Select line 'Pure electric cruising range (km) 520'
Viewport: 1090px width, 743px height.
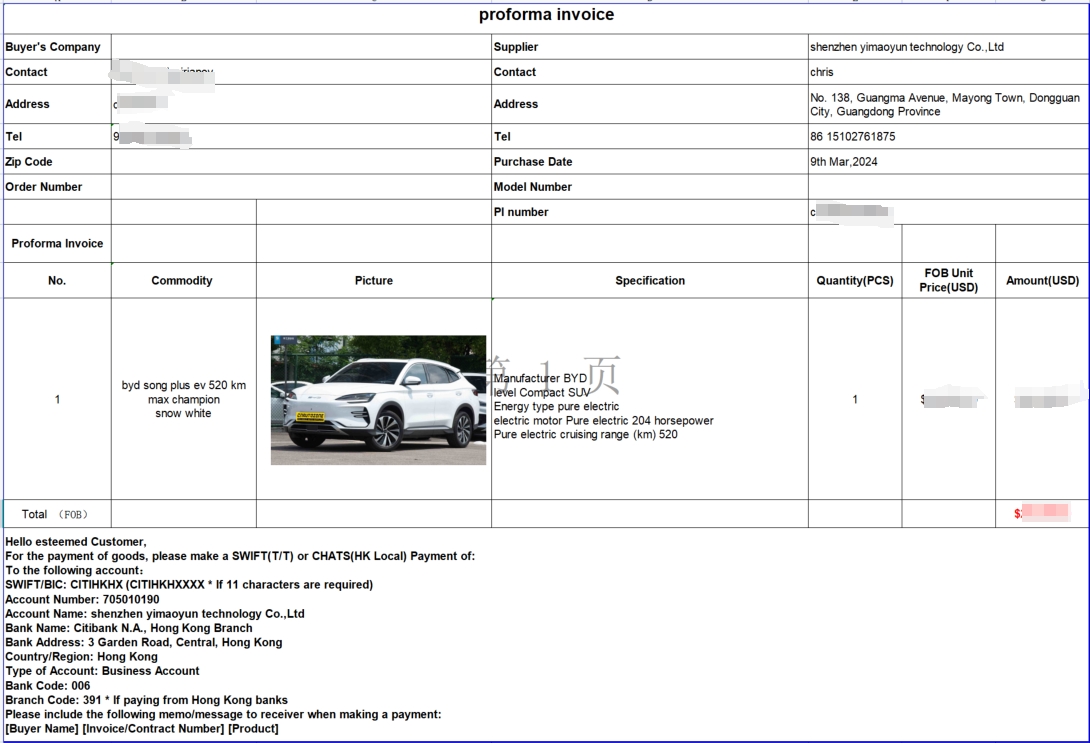pyautogui.click(x=585, y=434)
